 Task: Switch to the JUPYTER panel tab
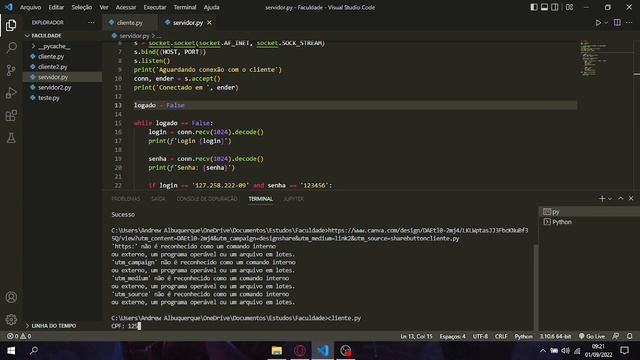point(293,199)
